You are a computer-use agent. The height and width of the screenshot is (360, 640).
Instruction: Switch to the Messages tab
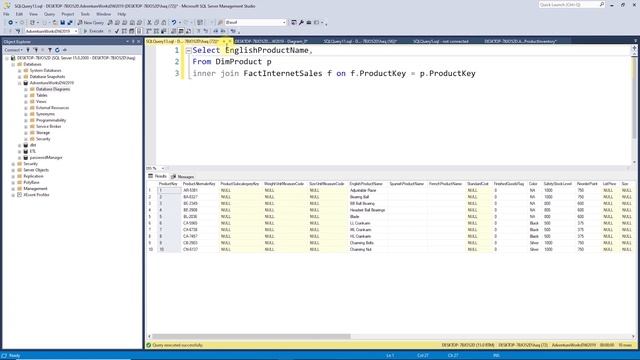tap(182, 177)
